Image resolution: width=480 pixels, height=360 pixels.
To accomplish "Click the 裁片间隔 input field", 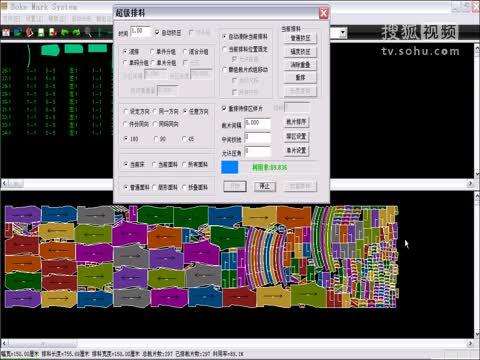I will [x=258, y=124].
